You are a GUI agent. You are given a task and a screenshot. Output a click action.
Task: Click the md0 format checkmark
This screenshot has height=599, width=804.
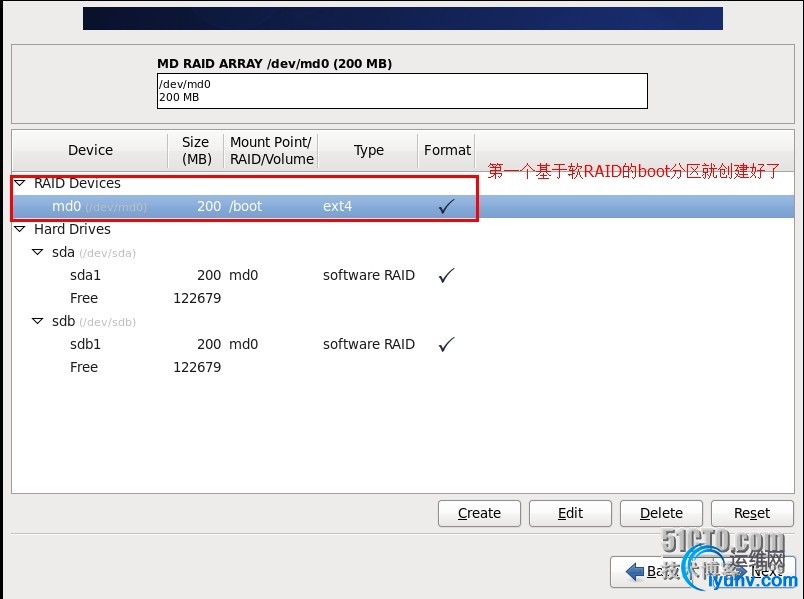pyautogui.click(x=447, y=206)
